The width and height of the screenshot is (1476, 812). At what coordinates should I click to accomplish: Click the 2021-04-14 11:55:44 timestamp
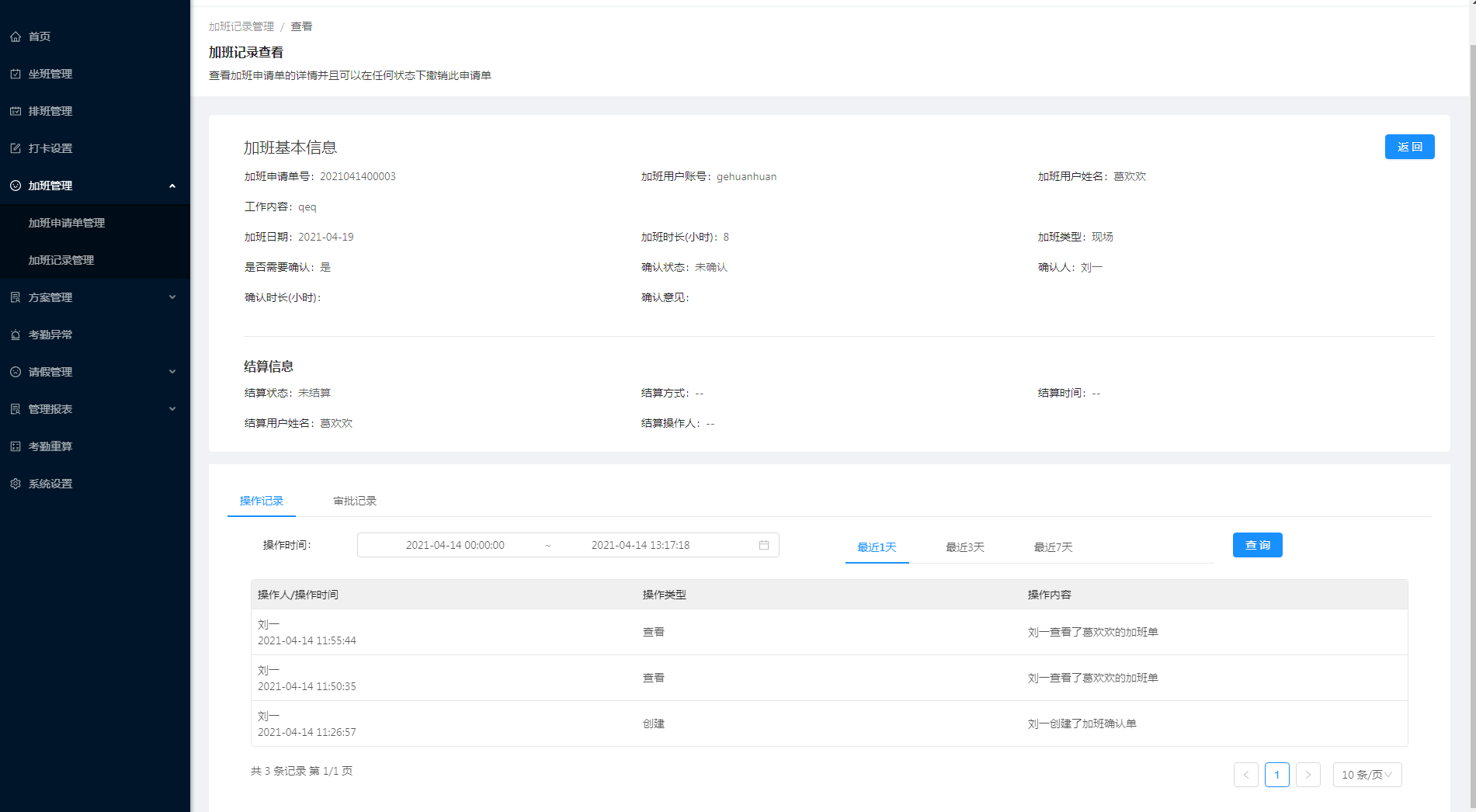(307, 640)
